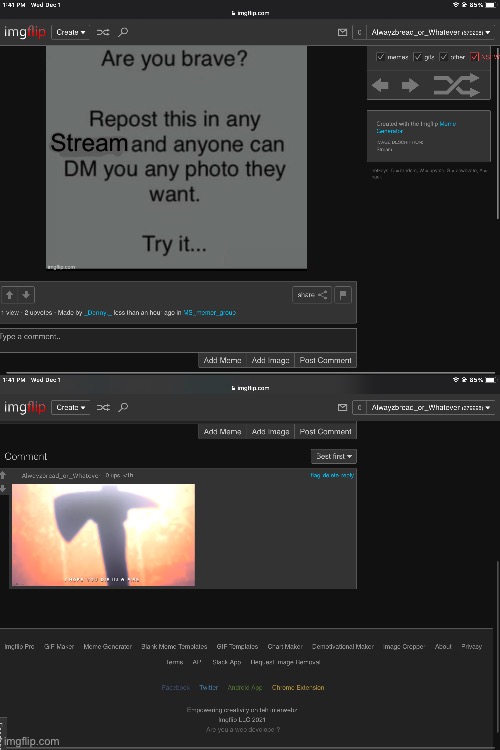
Task: Click the imgflip logo in the top screenshot
Action: click(25, 32)
